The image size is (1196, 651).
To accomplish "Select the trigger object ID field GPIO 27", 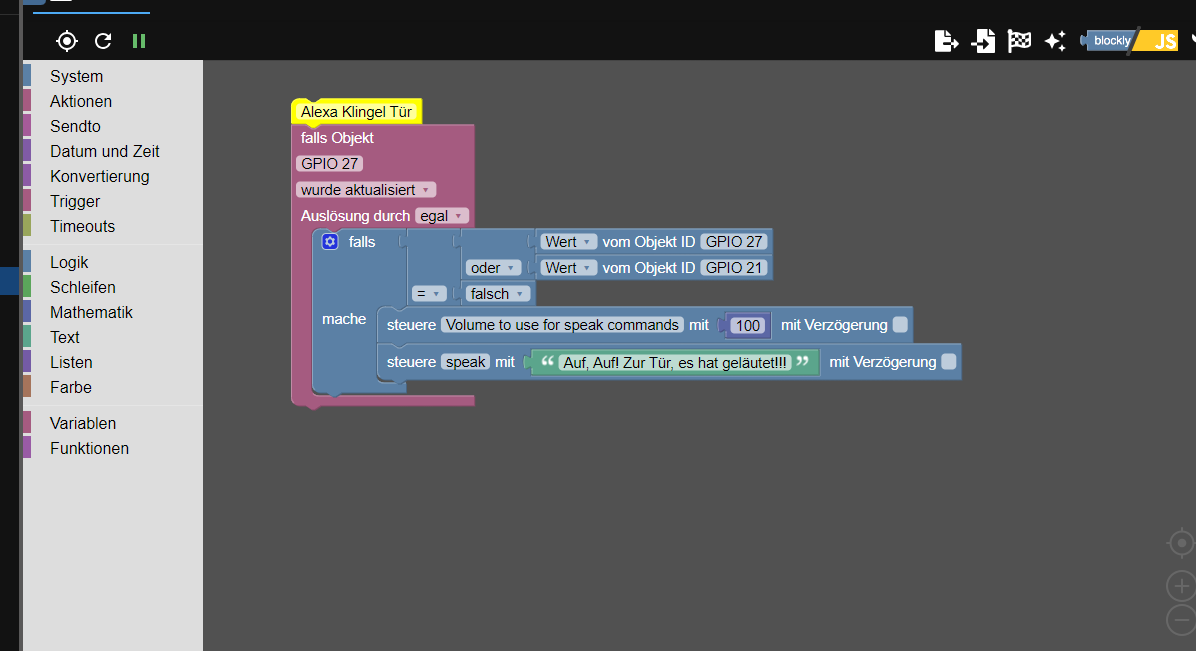I will (x=330, y=163).
